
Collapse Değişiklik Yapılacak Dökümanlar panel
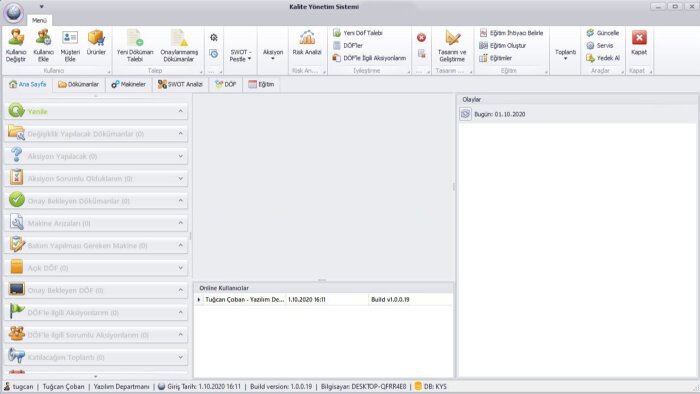click(180, 133)
